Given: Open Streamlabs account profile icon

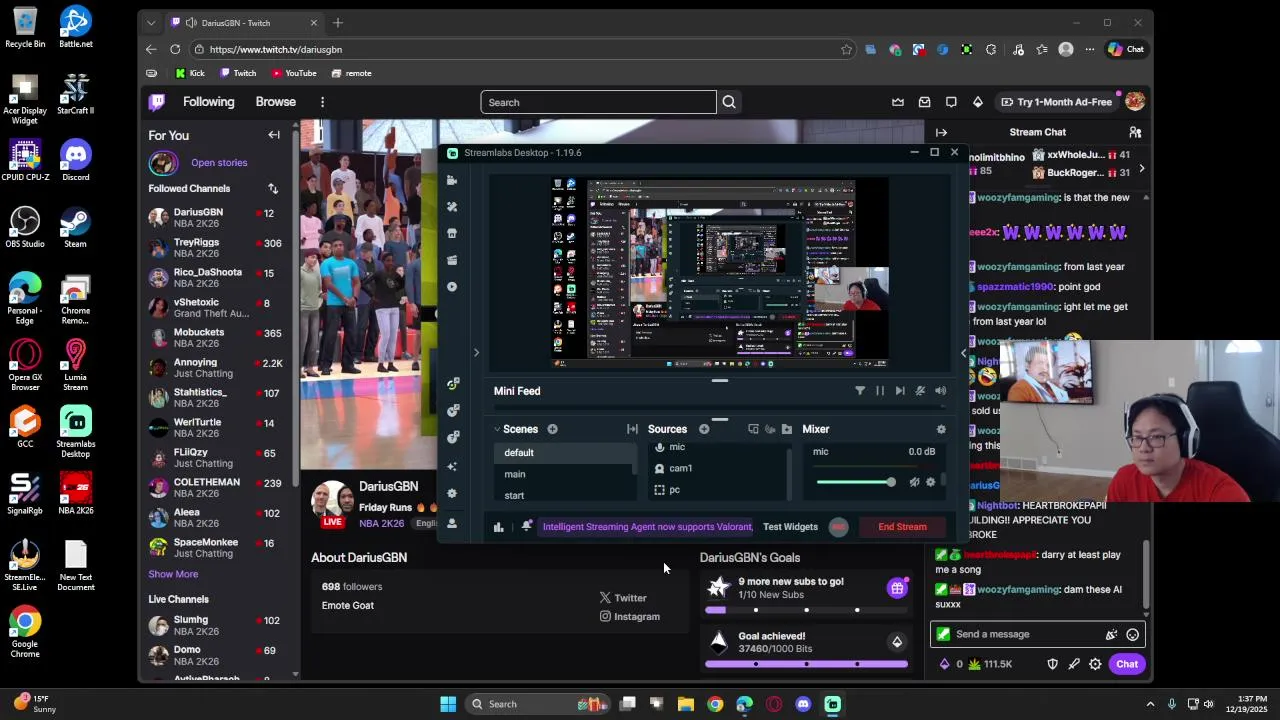Looking at the screenshot, I should point(452,523).
